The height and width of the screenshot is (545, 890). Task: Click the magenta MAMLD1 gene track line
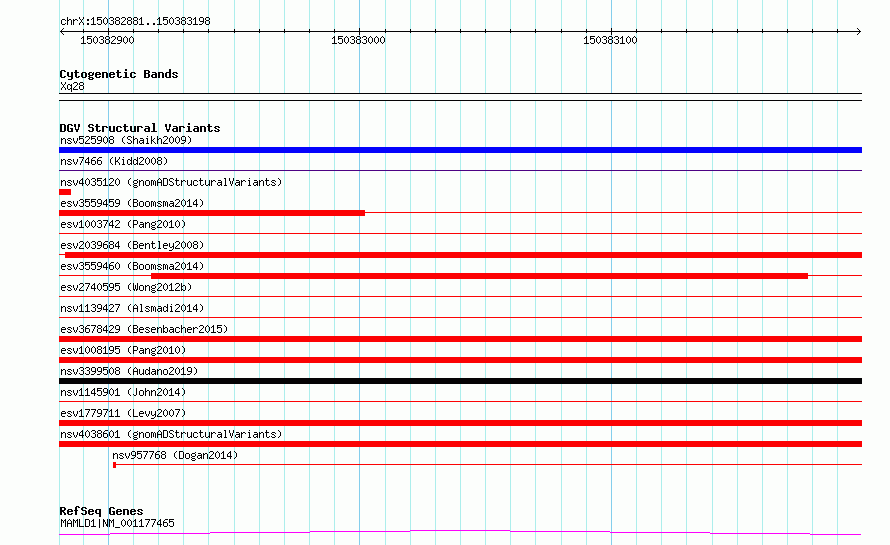coord(460,533)
